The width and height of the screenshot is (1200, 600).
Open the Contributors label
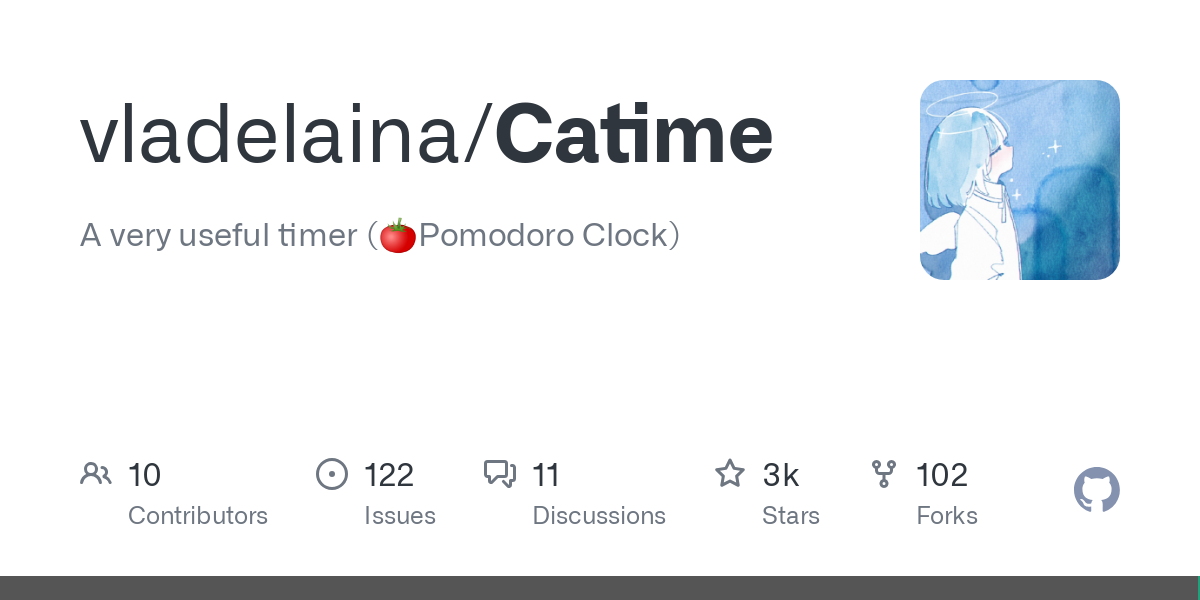point(198,516)
